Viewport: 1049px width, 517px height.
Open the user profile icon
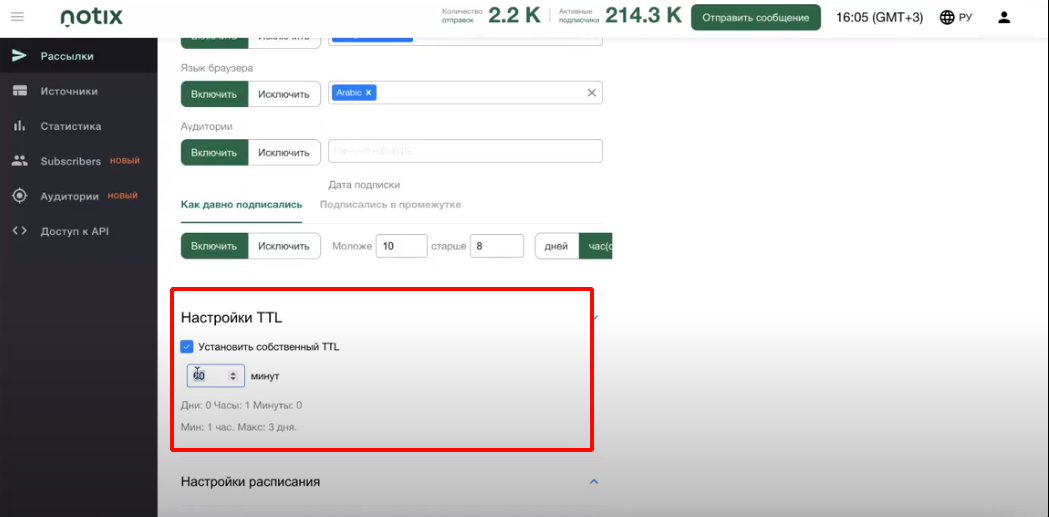(1004, 17)
